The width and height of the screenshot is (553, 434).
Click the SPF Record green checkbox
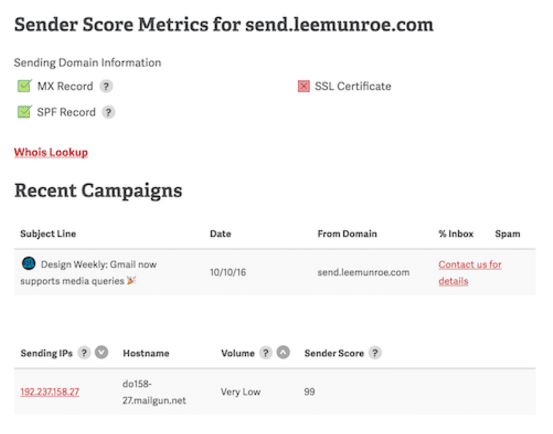click(24, 112)
